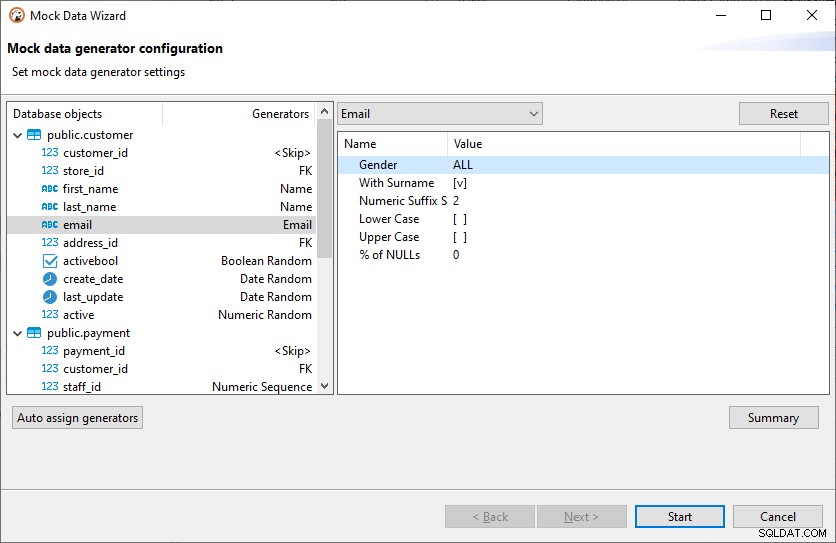Click the ABC icon beside first_name
Screen dimensions: 836x543
click(x=50, y=189)
